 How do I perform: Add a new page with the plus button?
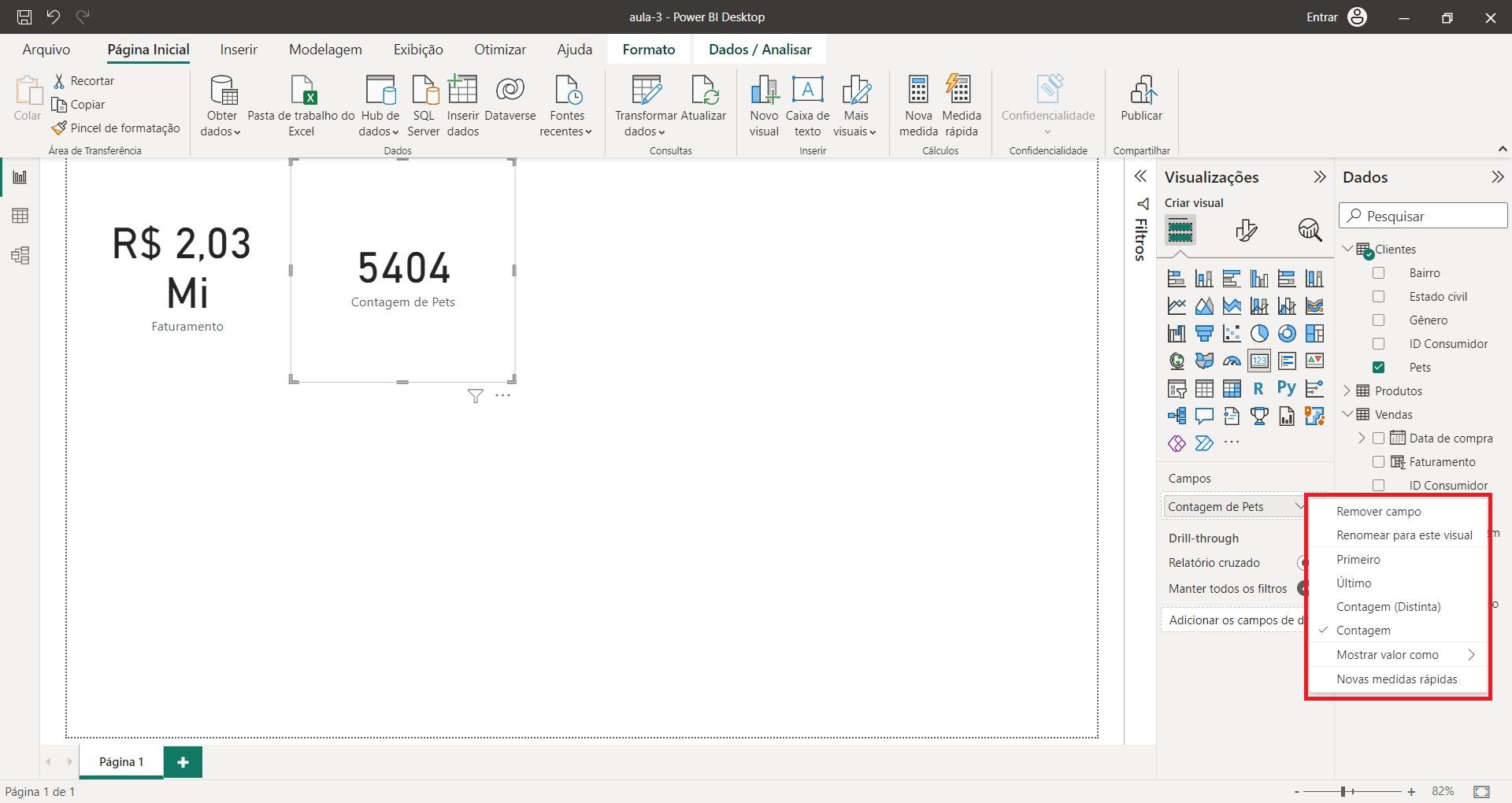point(183,762)
